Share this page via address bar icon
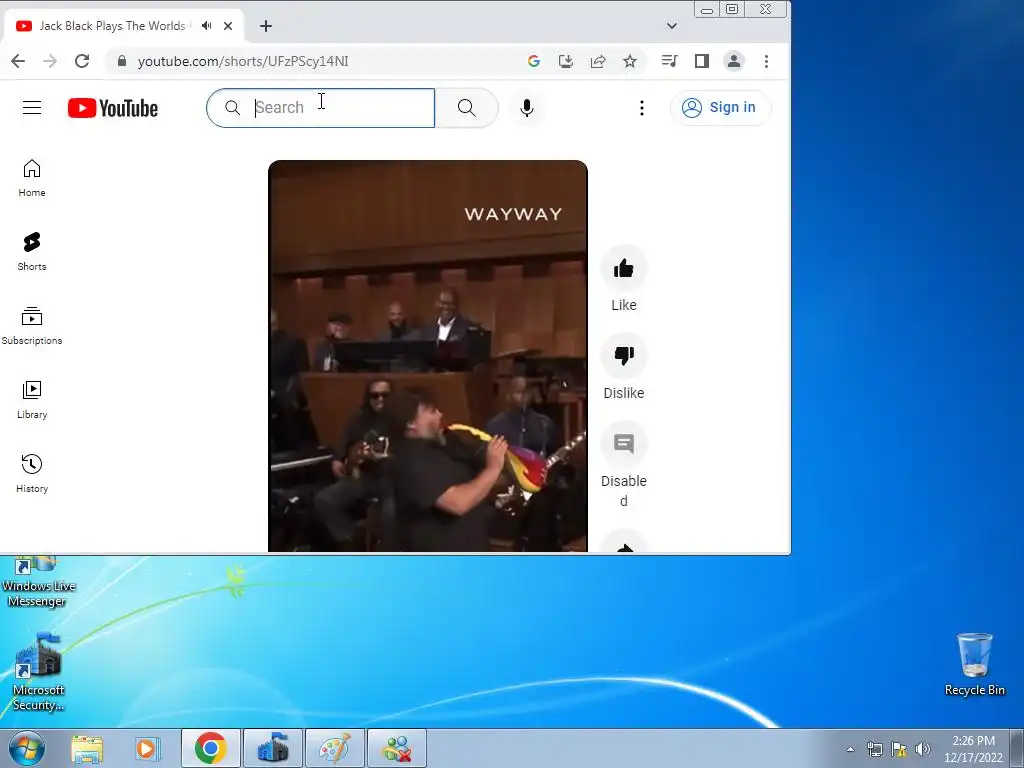The width and height of the screenshot is (1024, 768). click(x=598, y=61)
